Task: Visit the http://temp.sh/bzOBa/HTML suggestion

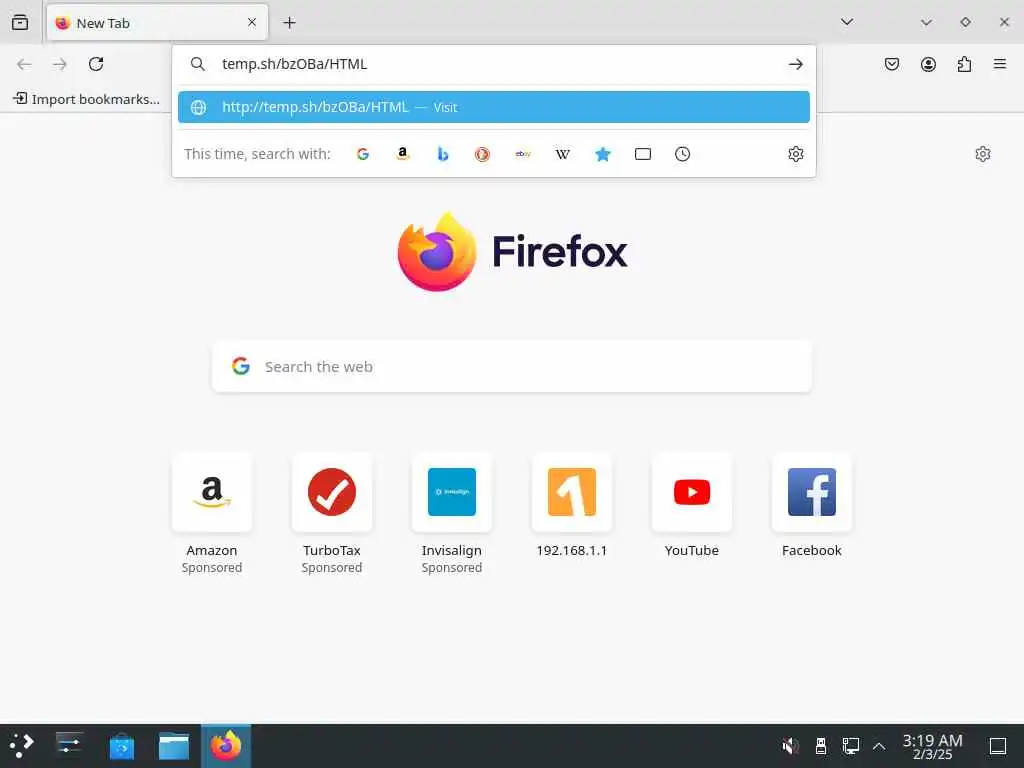Action: coord(494,107)
